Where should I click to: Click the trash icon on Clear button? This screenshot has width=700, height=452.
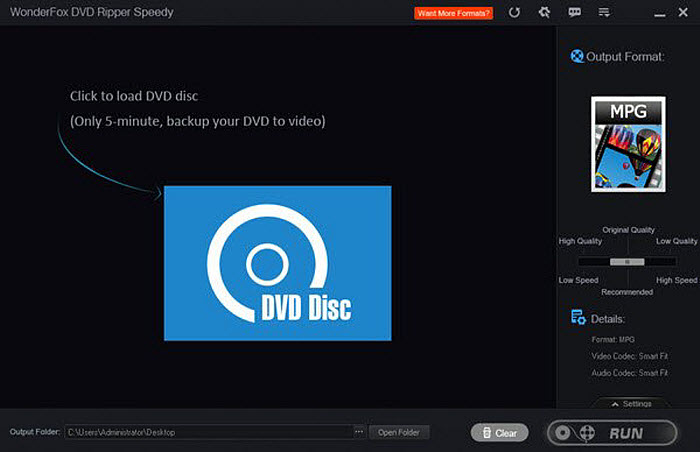(x=487, y=433)
